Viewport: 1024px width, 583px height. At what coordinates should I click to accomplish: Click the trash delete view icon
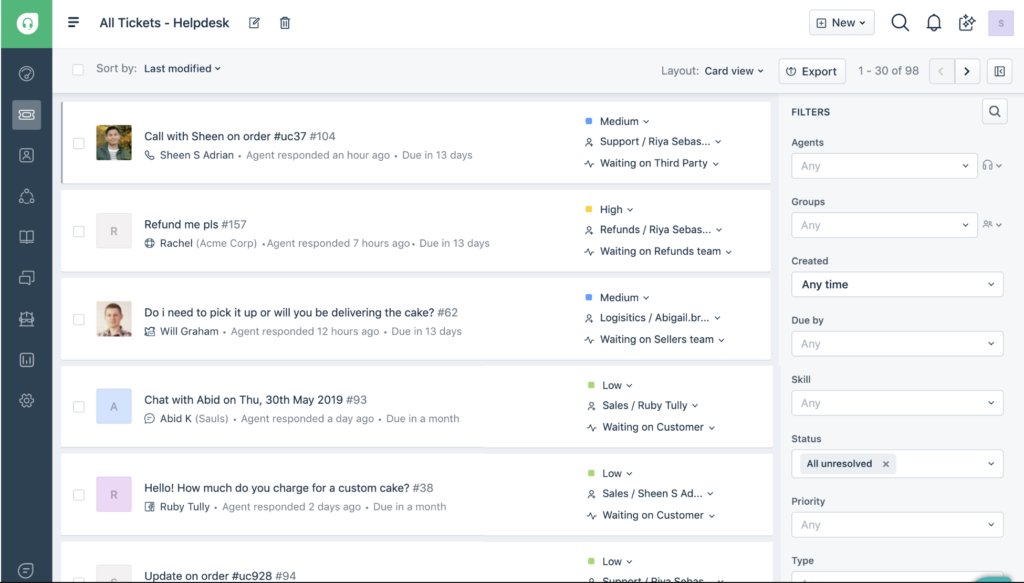tap(285, 23)
